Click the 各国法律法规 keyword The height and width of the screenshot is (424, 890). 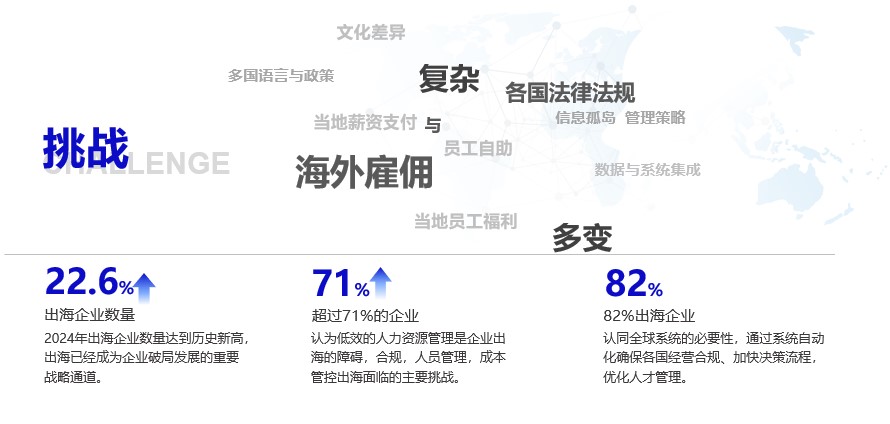[x=570, y=93]
